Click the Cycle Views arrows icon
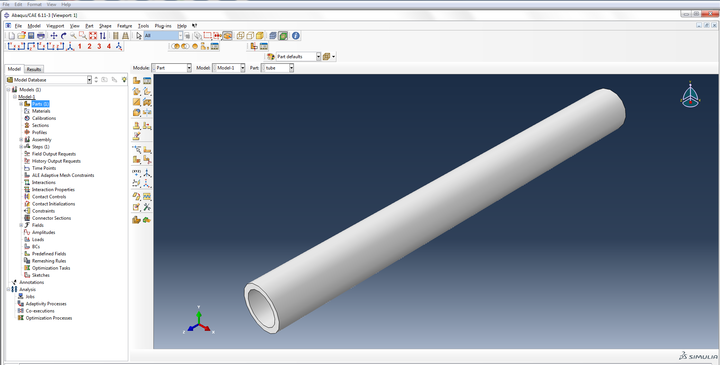The height and width of the screenshot is (365, 720). pos(102,36)
